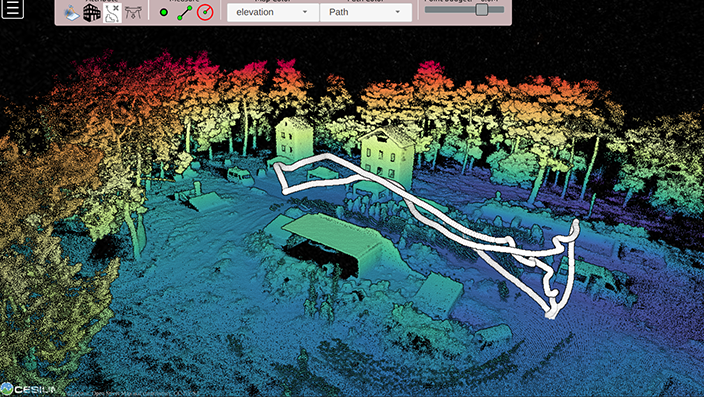705x397 pixels.
Task: Select the red circle radius measure tool
Action: 205,12
